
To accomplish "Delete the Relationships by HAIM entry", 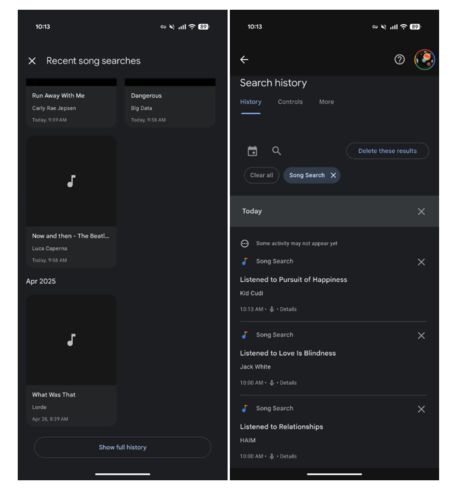I will (x=421, y=409).
